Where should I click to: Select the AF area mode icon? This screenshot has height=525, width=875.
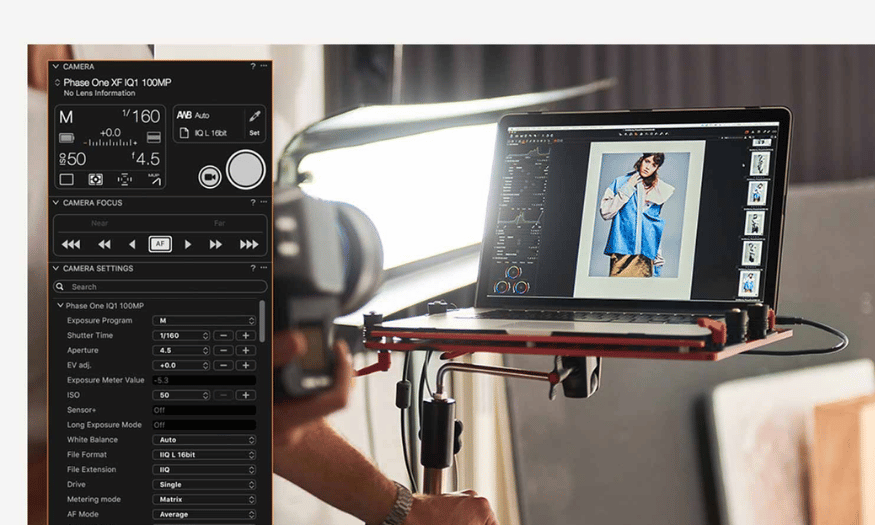pyautogui.click(x=124, y=179)
